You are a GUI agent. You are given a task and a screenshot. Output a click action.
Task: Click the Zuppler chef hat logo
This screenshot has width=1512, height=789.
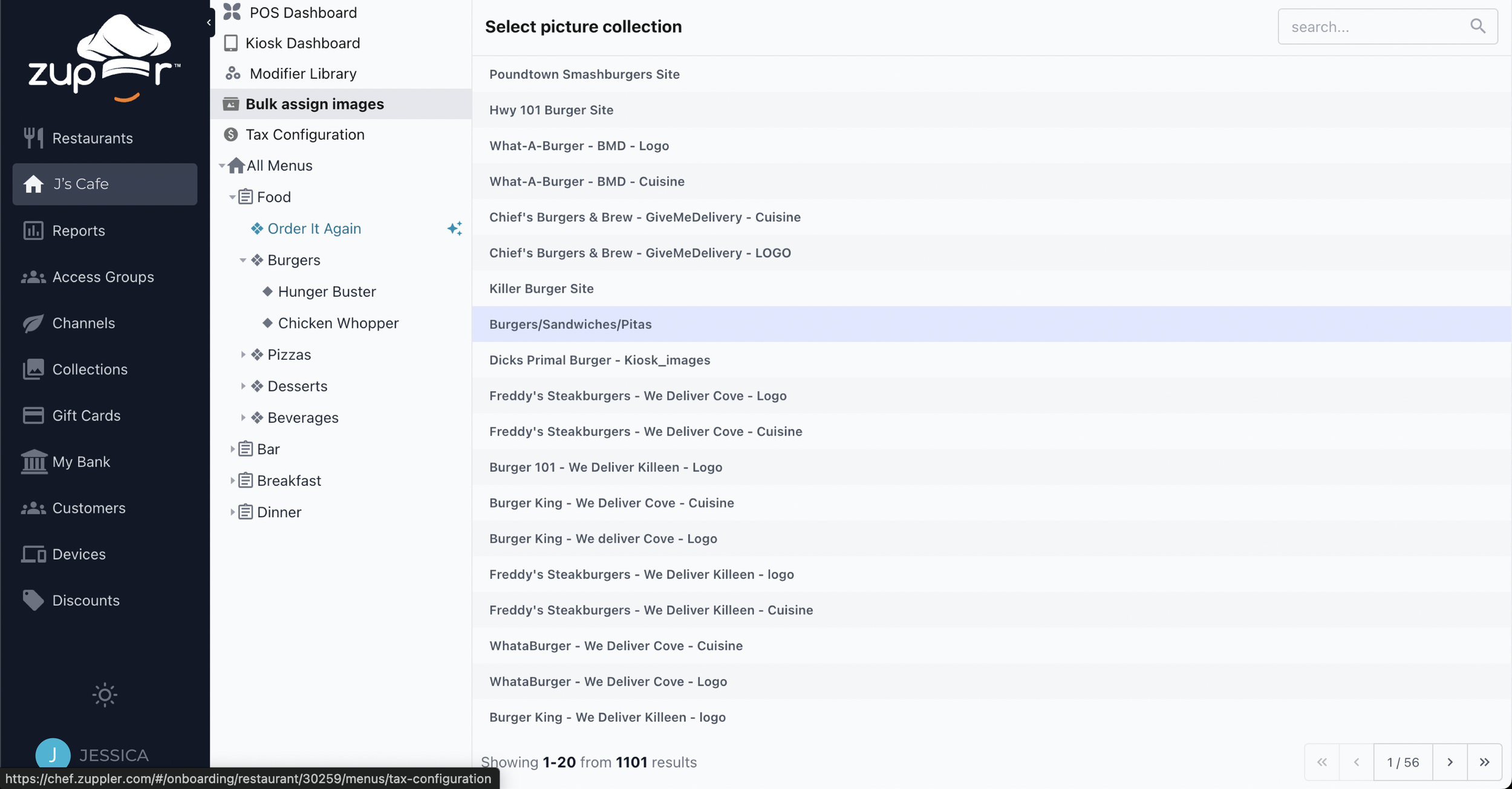[x=104, y=58]
